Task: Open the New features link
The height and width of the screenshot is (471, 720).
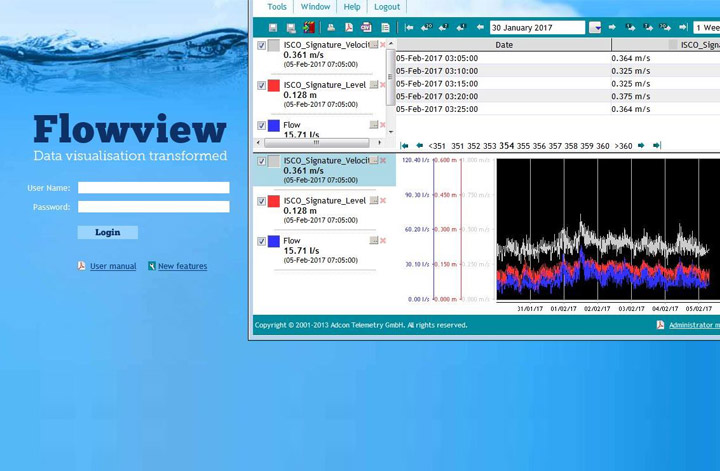Action: point(182,266)
